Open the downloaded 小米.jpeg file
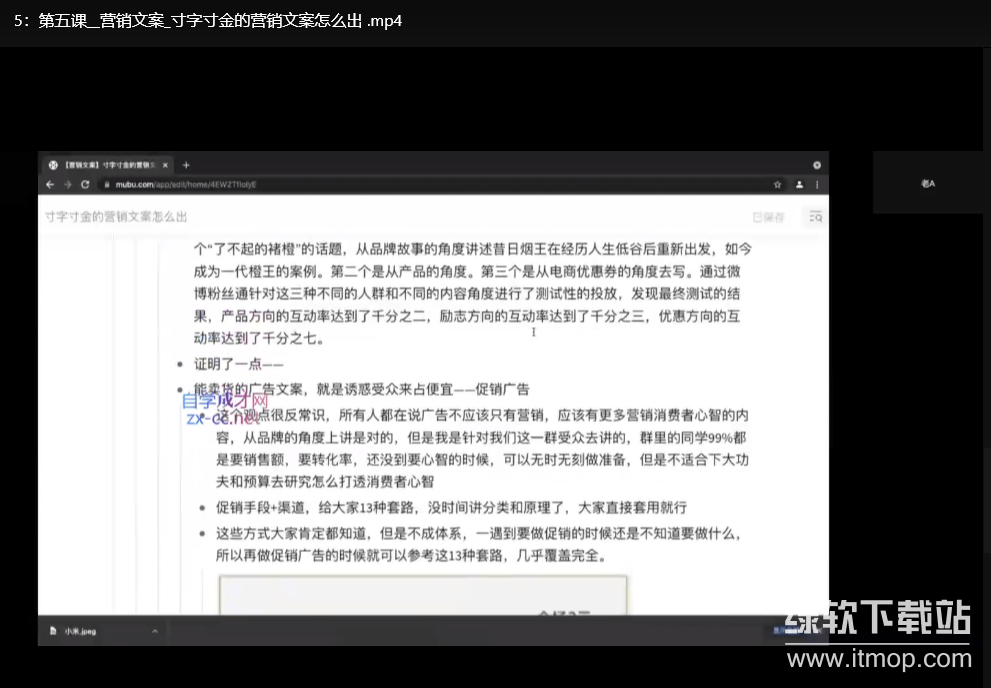The height and width of the screenshot is (688, 991). pos(80,631)
